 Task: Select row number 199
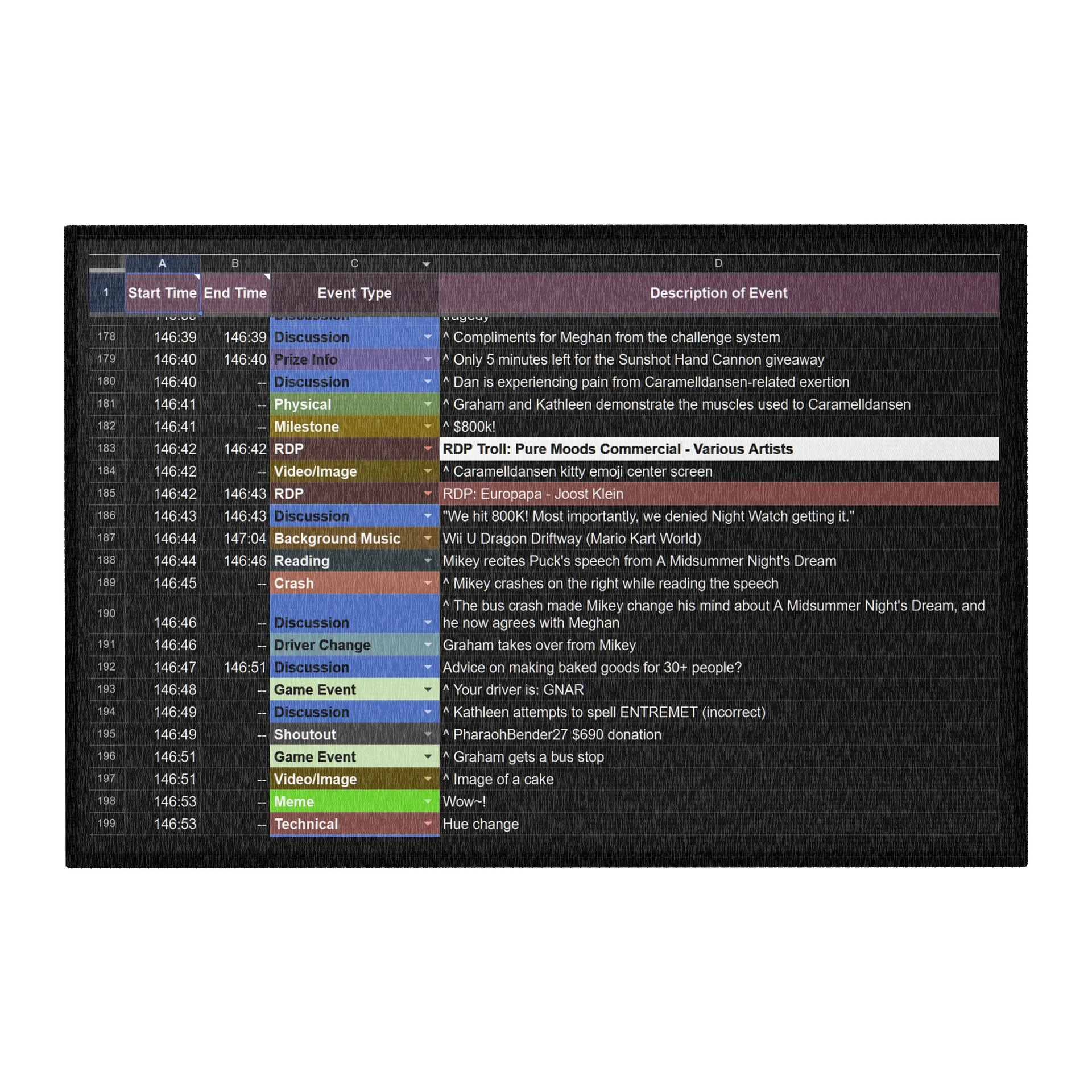[106, 823]
